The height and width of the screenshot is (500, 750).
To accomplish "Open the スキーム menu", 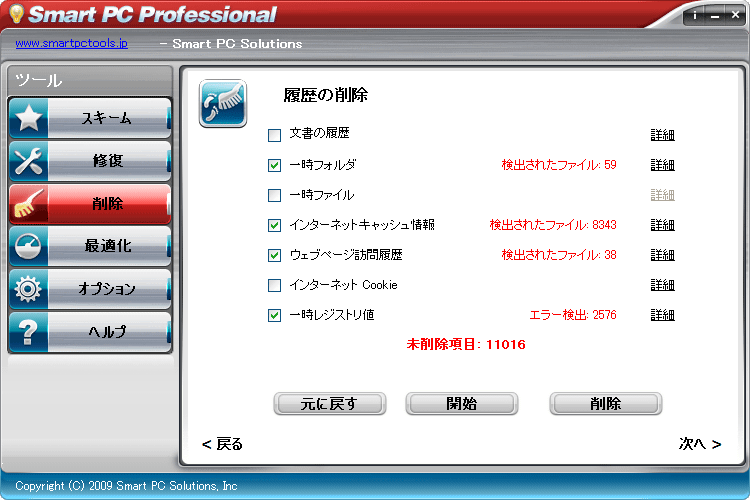I will pos(90,118).
